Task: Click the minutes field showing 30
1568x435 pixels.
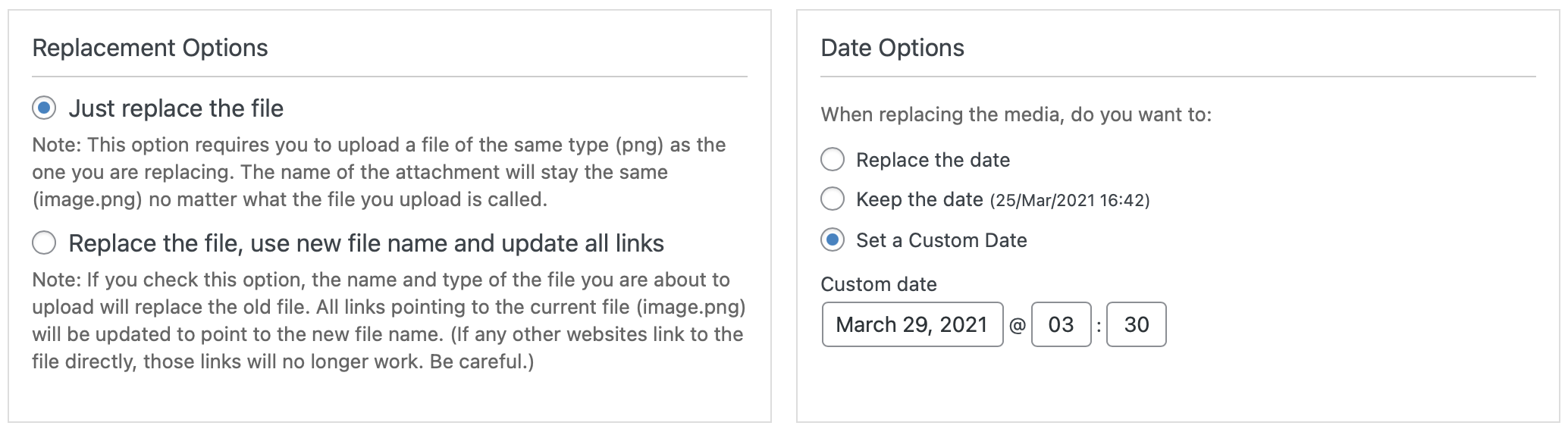Action: tap(1136, 324)
